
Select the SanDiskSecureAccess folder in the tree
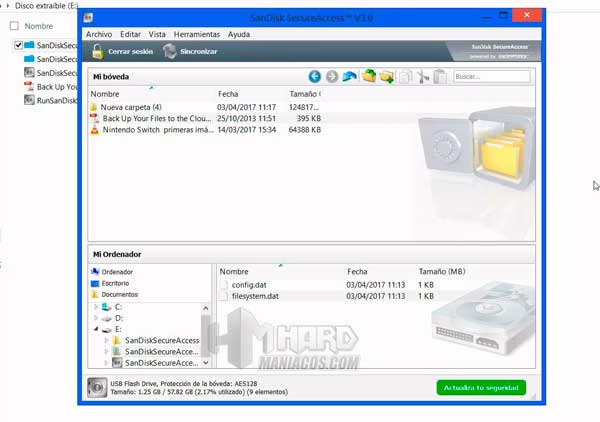[162, 340]
